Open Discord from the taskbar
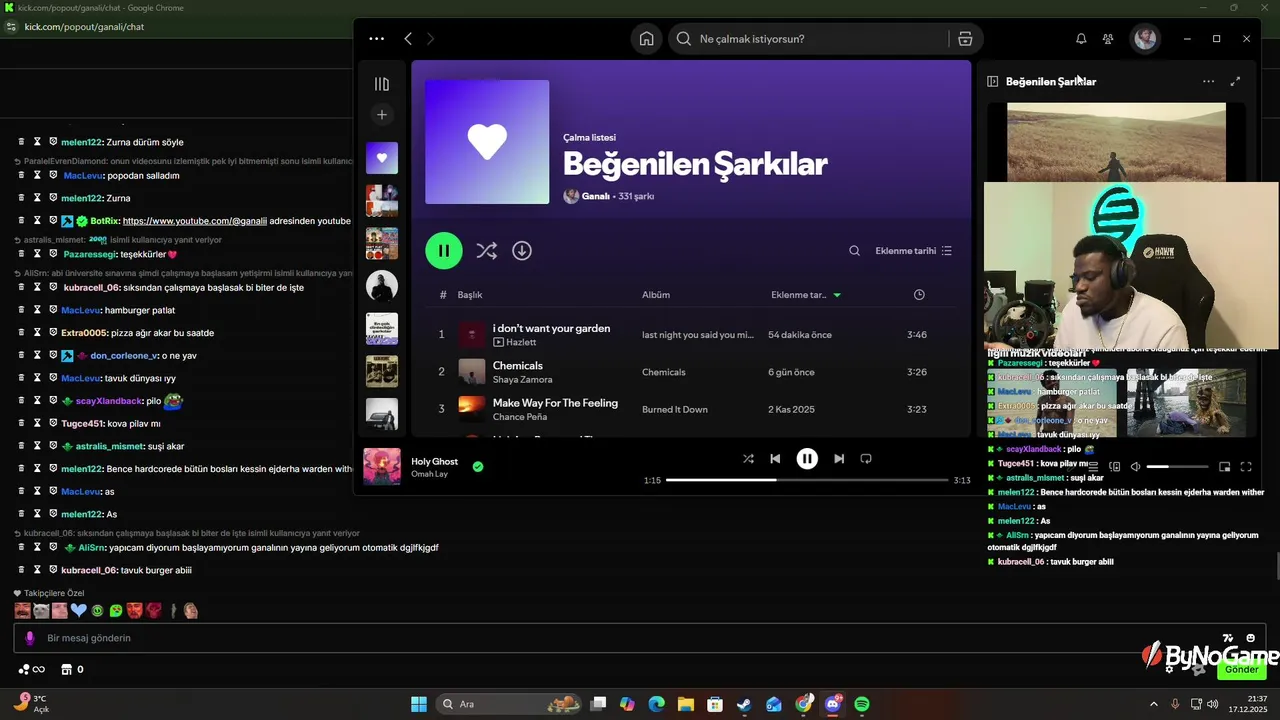Viewport: 1280px width, 720px height. pyautogui.click(x=833, y=704)
